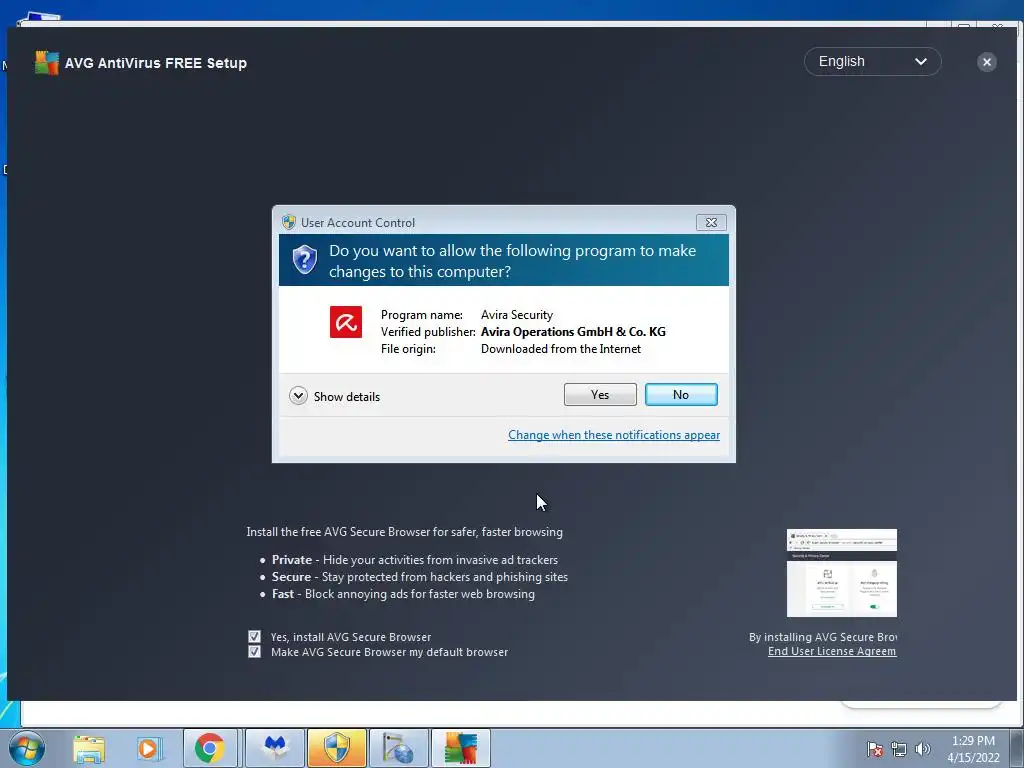Uncheck Make AVG Secure Browser my default browser
Screen dimensions: 1024x768
(x=254, y=652)
